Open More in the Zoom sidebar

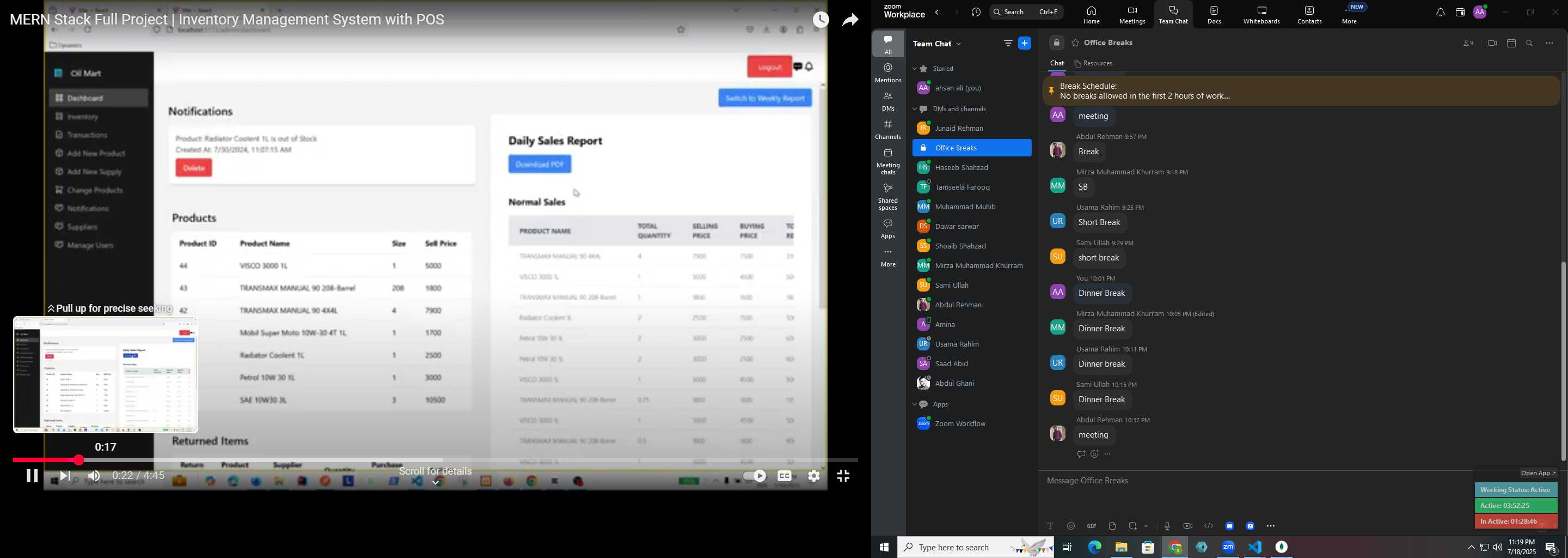coord(888,258)
